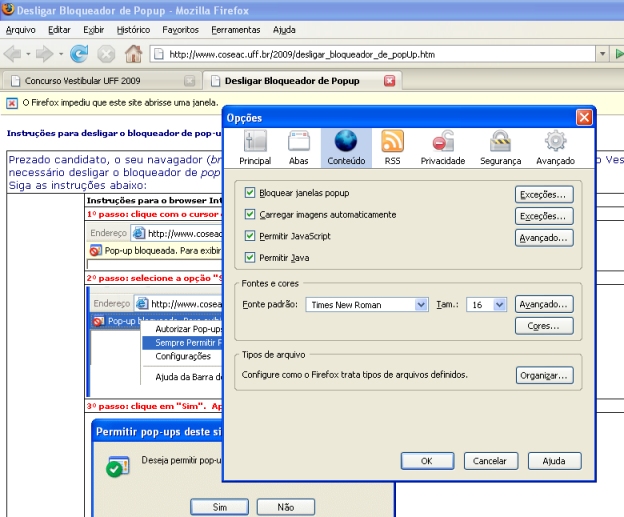This screenshot has width=624, height=517.
Task: Open the RSS options pane
Action: pyautogui.click(x=392, y=148)
